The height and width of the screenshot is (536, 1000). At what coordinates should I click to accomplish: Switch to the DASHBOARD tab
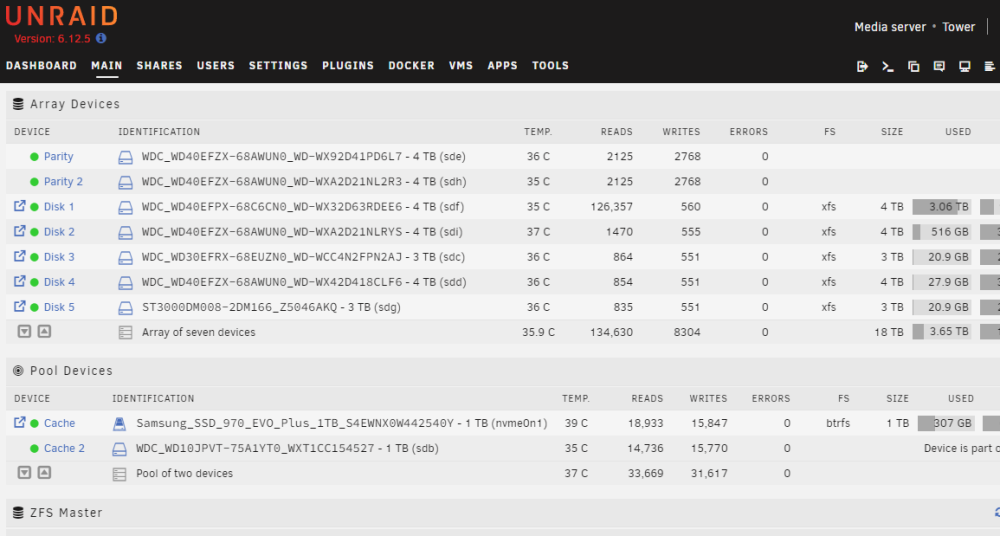click(x=41, y=66)
